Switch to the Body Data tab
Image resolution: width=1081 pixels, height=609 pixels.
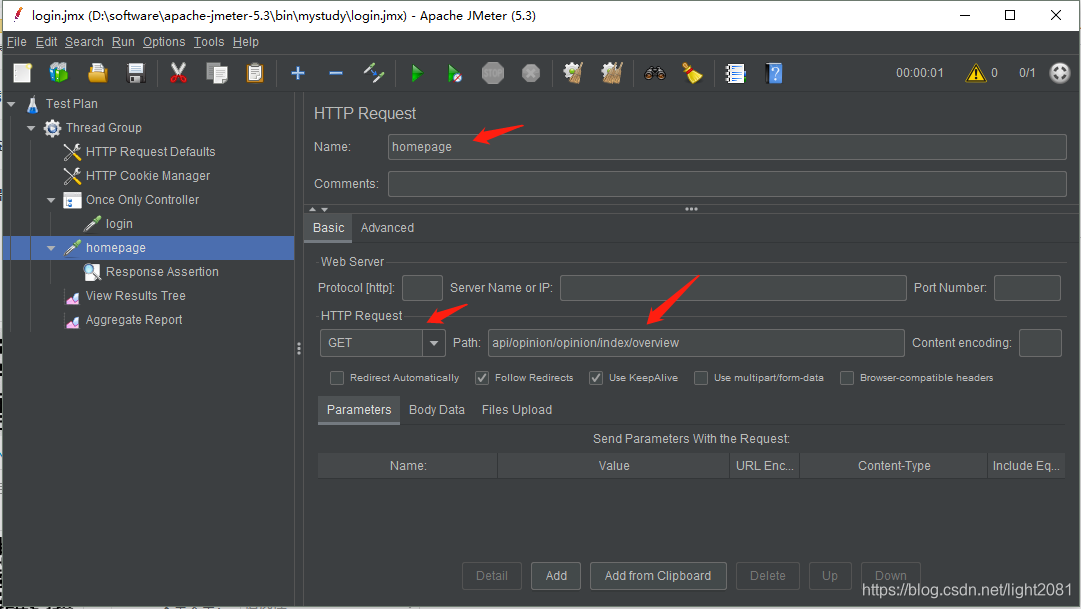(436, 410)
